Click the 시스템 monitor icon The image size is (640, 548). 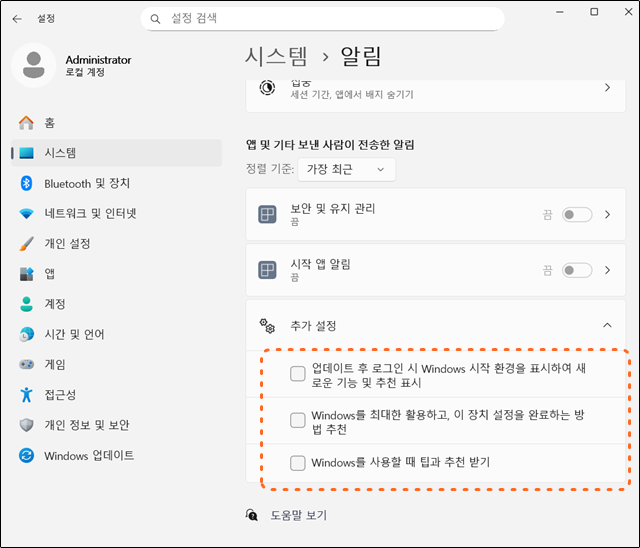tap(27, 153)
